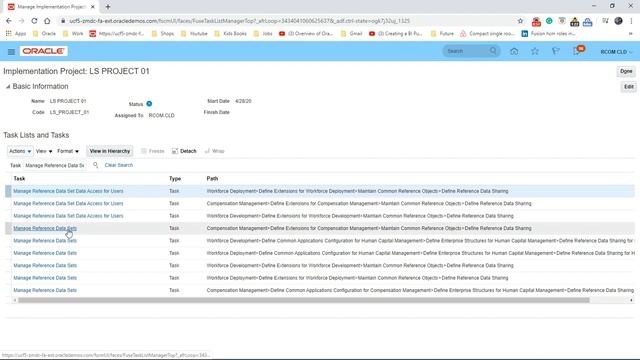The height and width of the screenshot is (360, 640).
Task: Click the red extension icon beside the bookmark star
Action: click(x=536, y=21)
